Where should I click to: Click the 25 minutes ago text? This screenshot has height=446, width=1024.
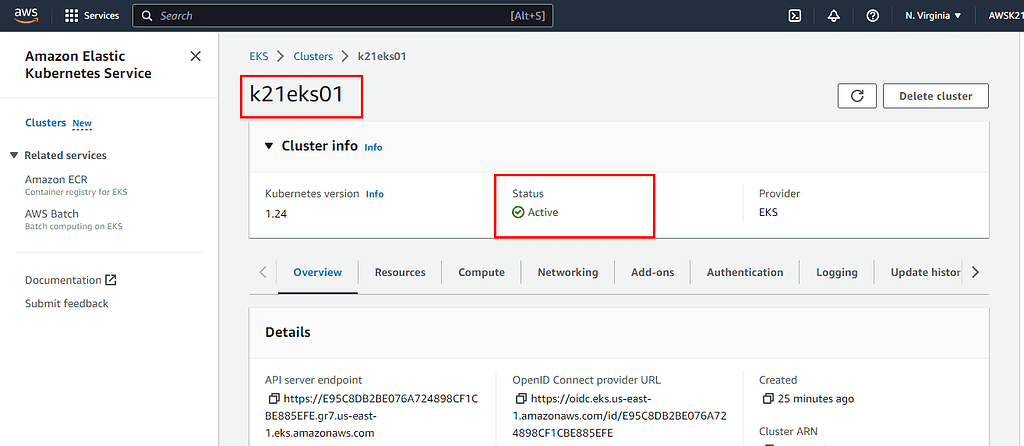click(815, 398)
